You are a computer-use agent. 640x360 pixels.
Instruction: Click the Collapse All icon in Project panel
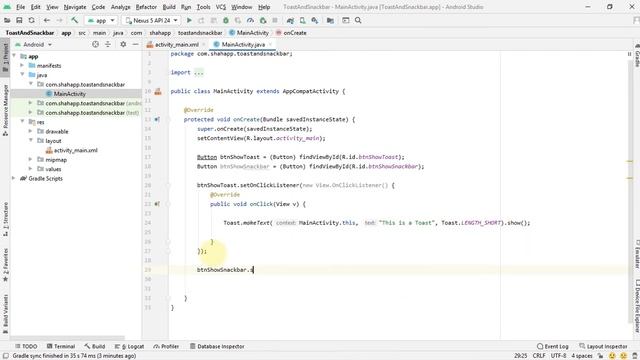(x=108, y=44)
